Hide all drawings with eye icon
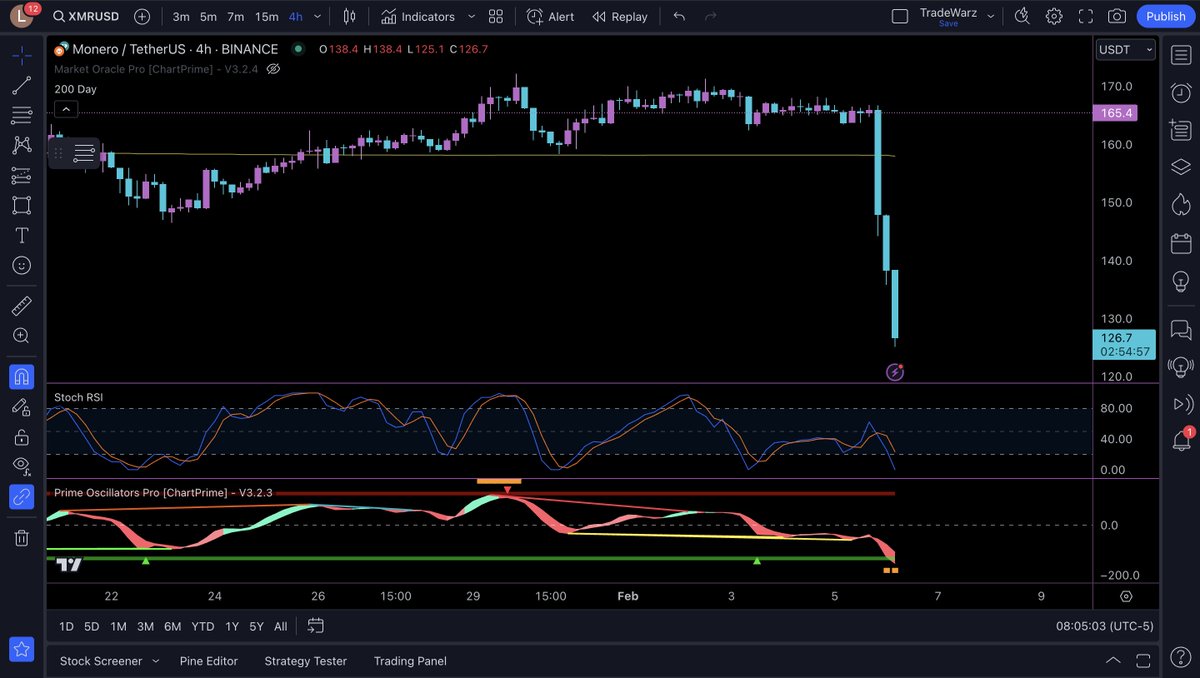This screenshot has width=1200, height=678. pyautogui.click(x=21, y=466)
